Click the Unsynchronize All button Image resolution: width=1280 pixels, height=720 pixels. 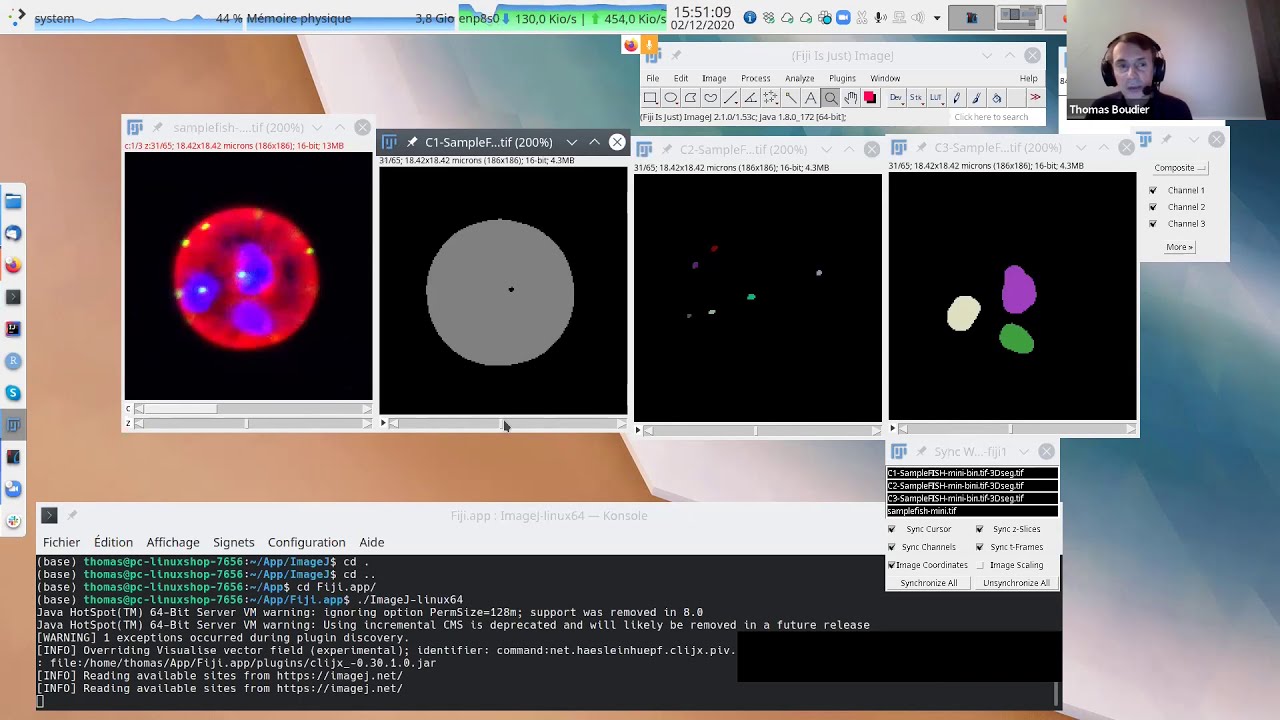[x=1016, y=583]
